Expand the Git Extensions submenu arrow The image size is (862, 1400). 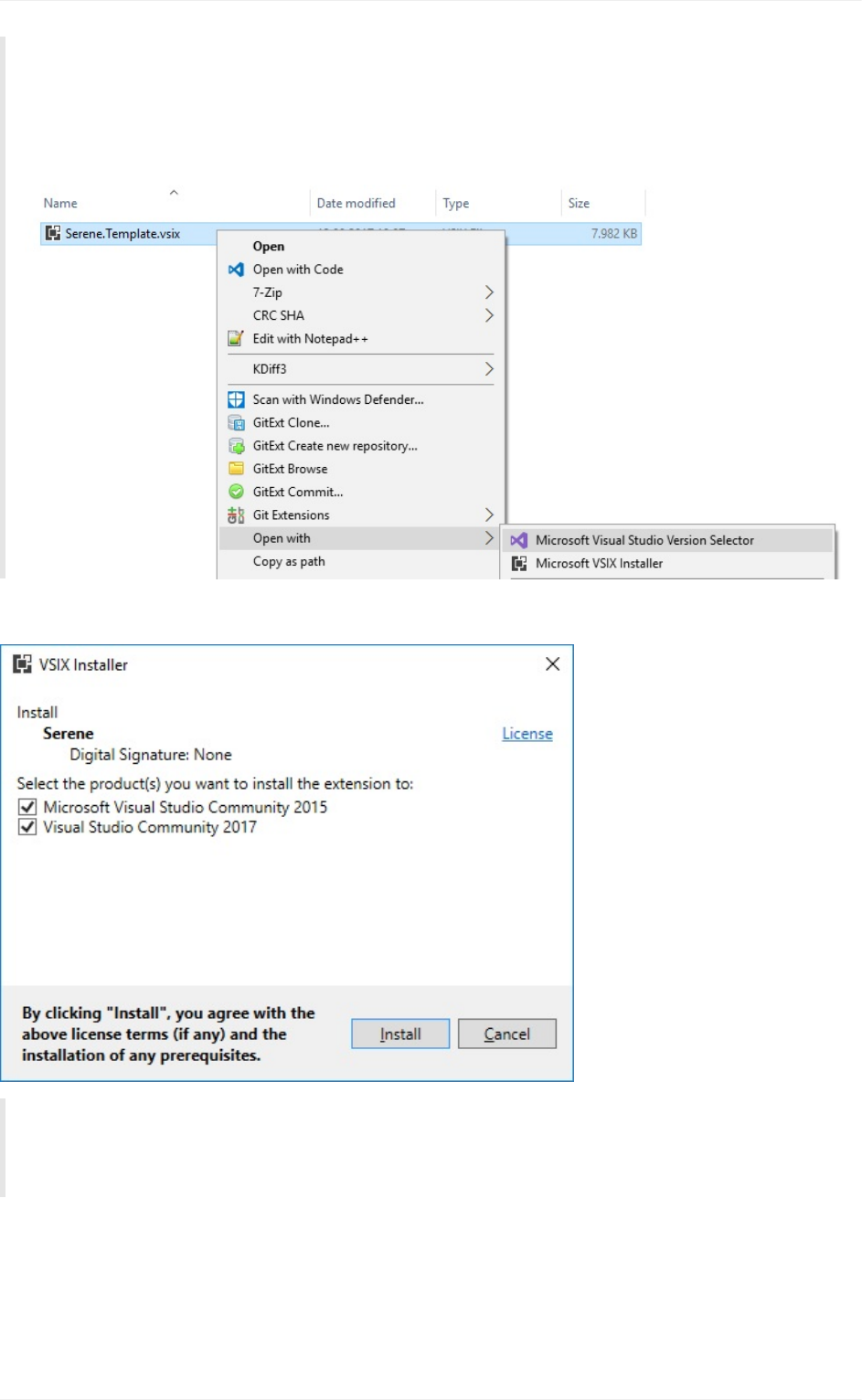[489, 515]
